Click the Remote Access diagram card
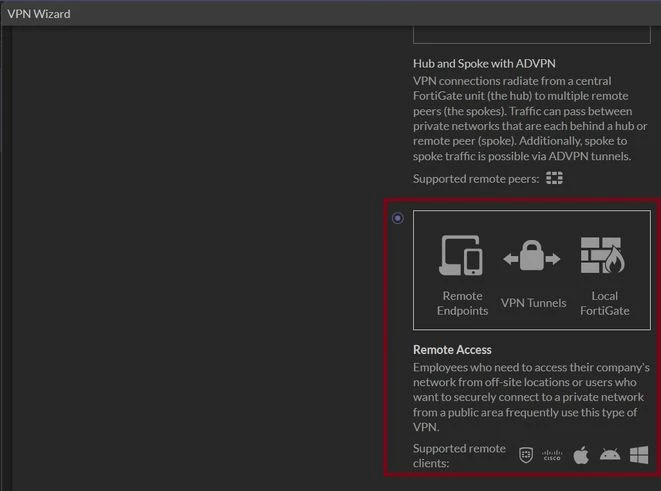This screenshot has width=661, height=491. tap(532, 270)
